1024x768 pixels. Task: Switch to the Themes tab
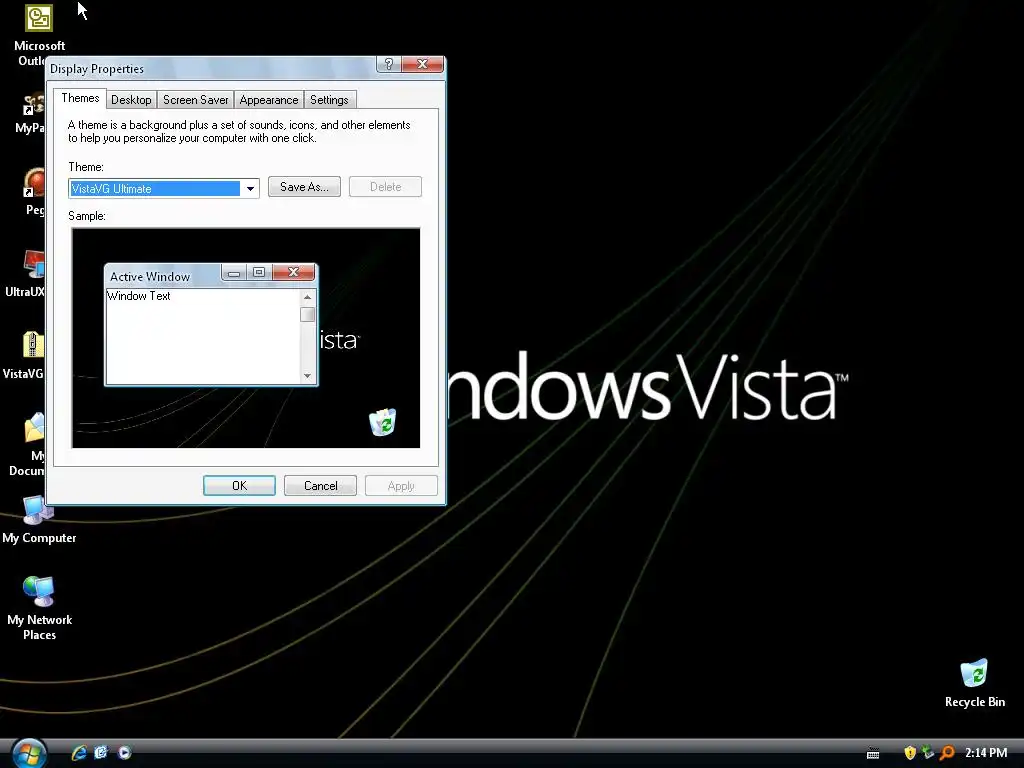[80, 98]
